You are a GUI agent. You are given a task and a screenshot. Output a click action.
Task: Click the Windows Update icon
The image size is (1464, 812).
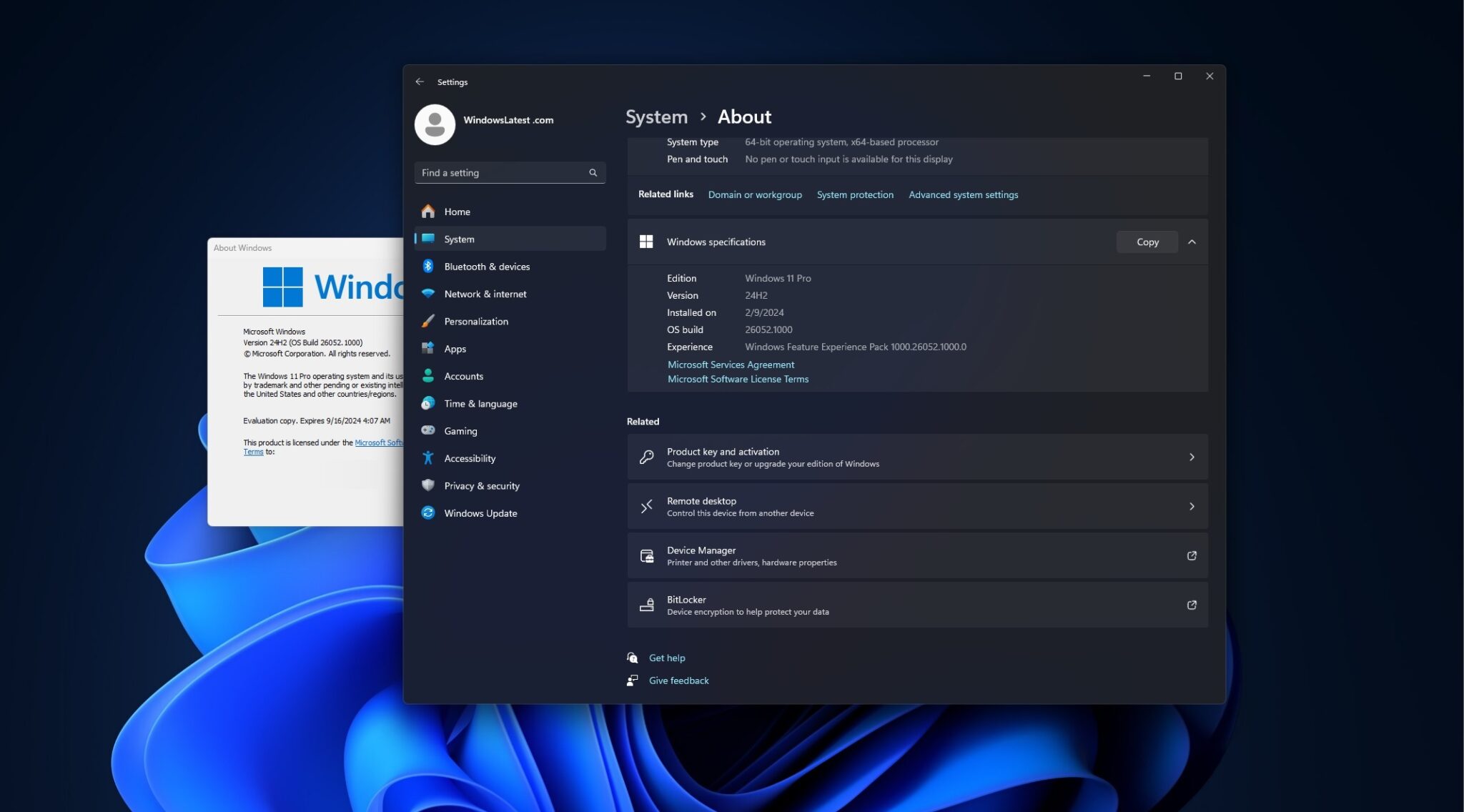pyautogui.click(x=427, y=513)
